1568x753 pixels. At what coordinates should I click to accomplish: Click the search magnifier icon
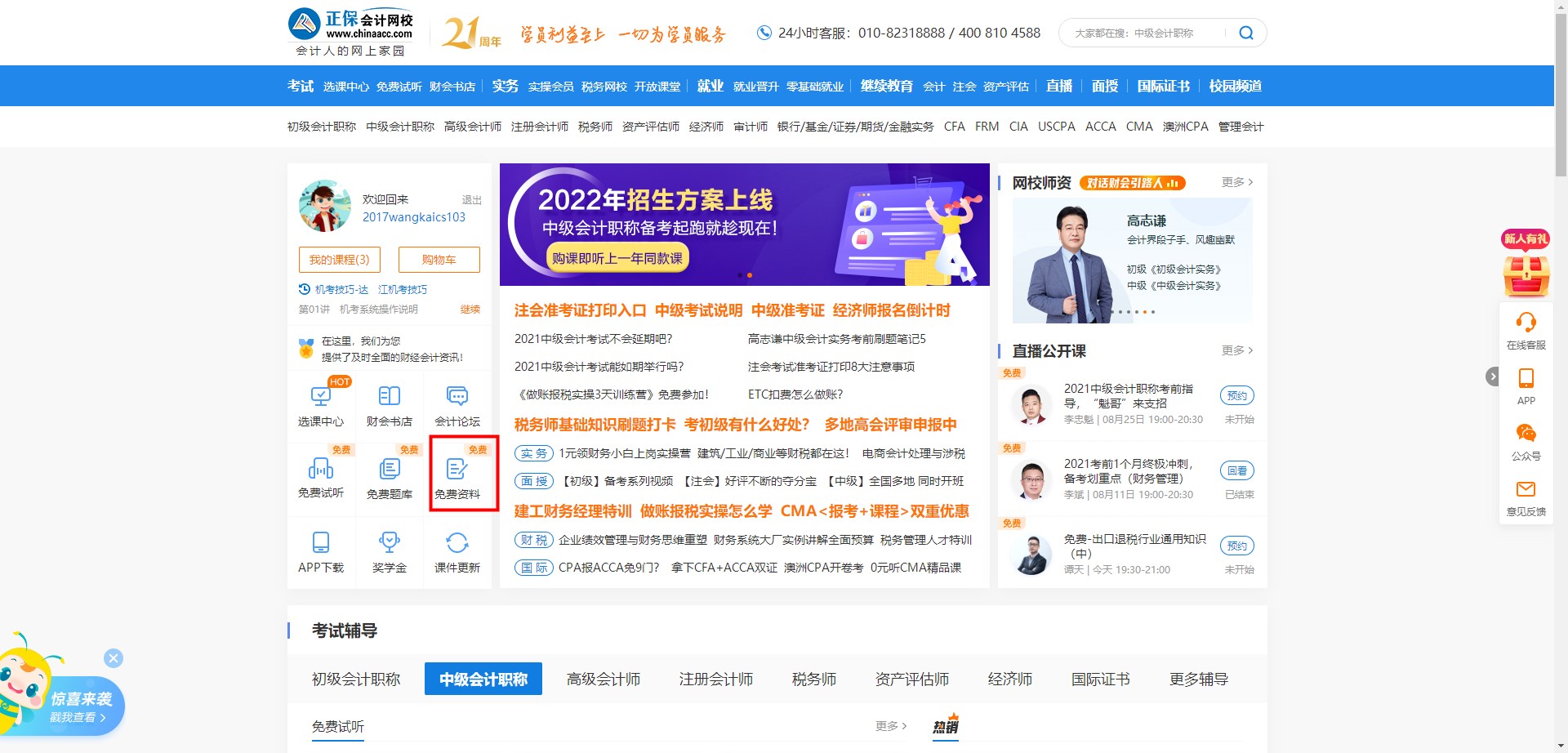(1245, 33)
